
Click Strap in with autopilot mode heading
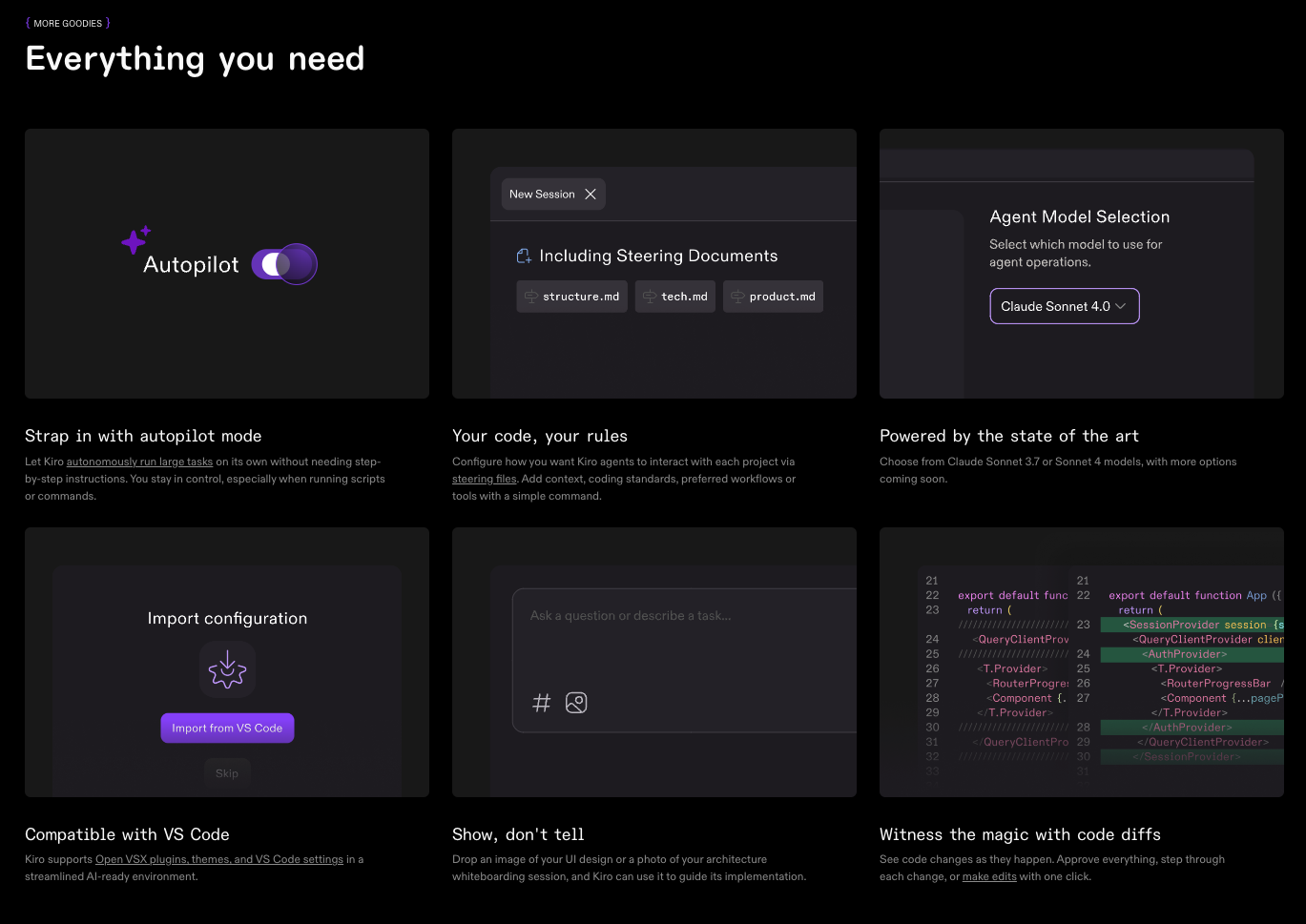143,436
